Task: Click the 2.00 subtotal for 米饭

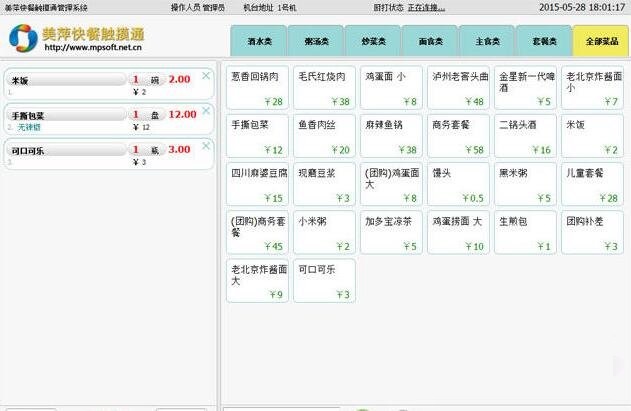Action: 179,79
